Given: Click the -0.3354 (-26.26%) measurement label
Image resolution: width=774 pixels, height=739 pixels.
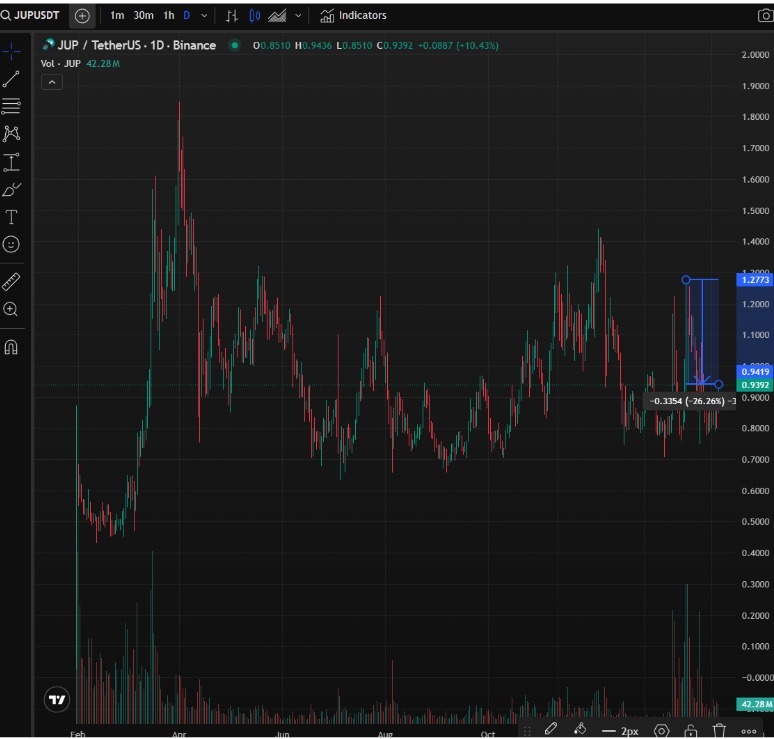Looking at the screenshot, I should coord(690,401).
